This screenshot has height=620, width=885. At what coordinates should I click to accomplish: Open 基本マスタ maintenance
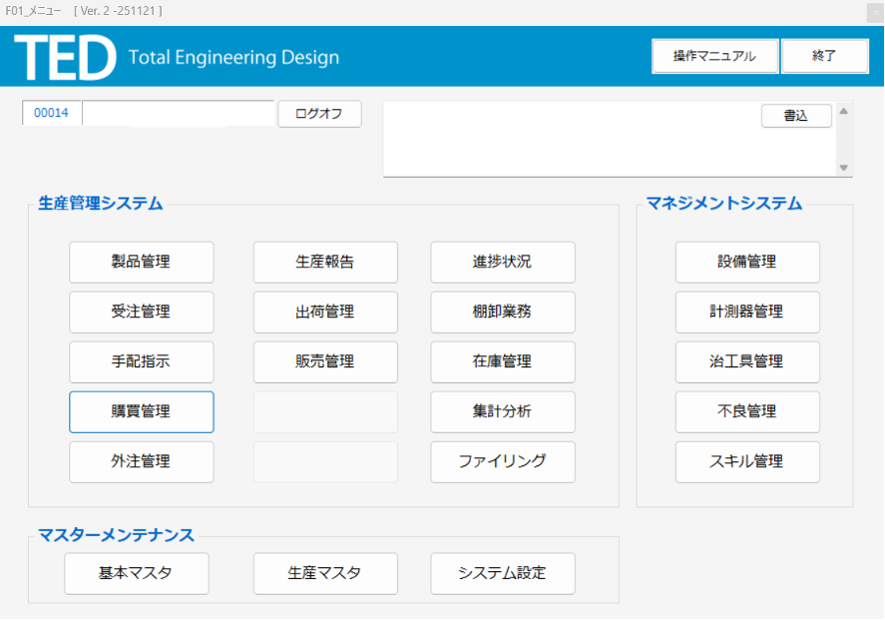[136, 574]
